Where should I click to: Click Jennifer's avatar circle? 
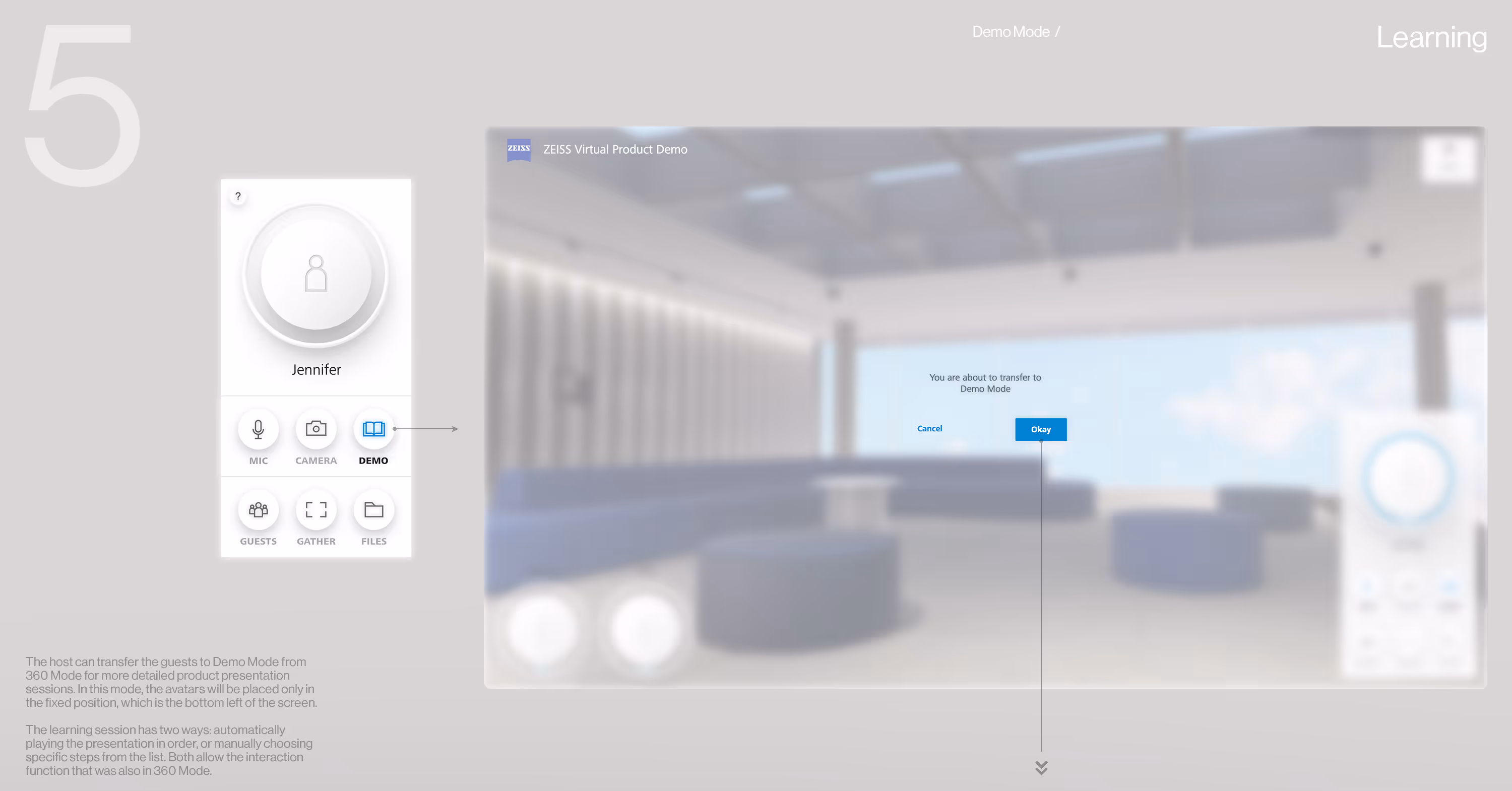click(x=316, y=274)
